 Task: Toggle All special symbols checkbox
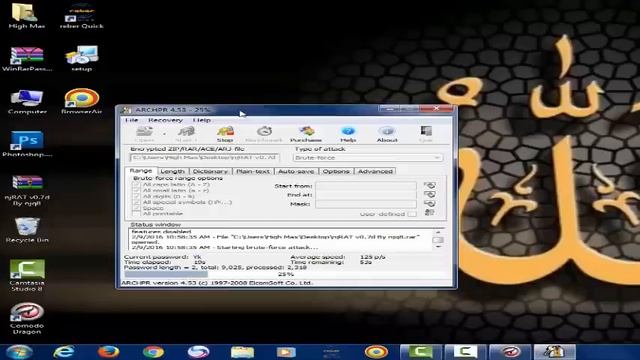coord(136,202)
